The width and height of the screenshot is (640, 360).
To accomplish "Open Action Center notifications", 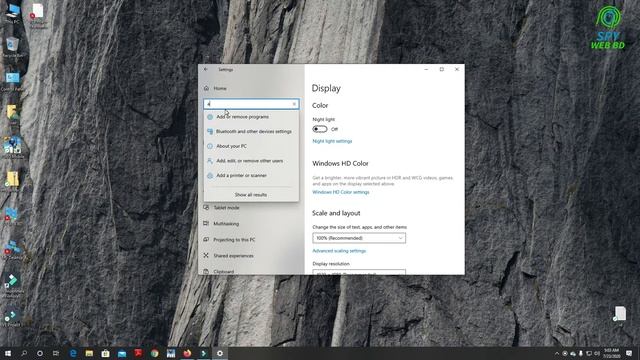I will [x=629, y=353].
